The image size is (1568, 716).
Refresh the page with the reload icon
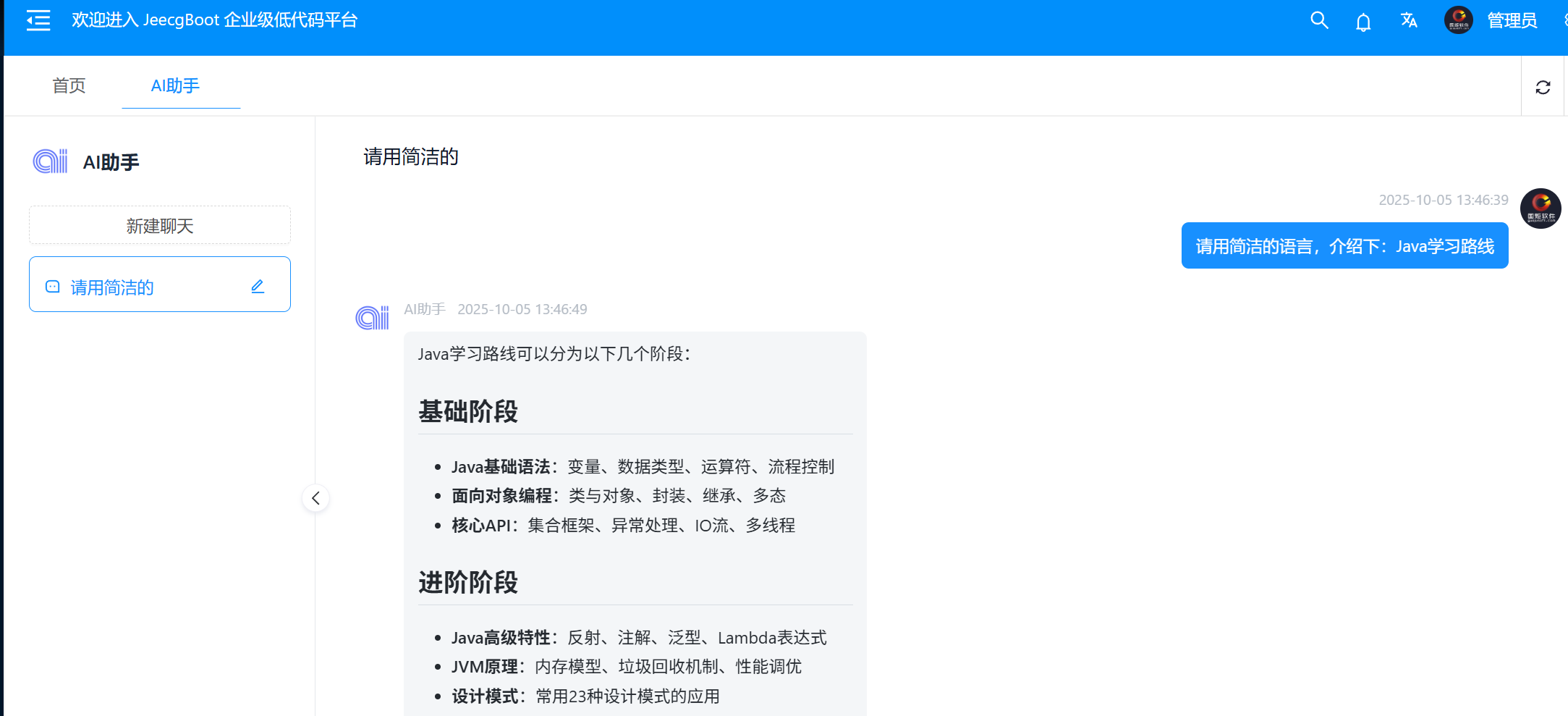tap(1544, 86)
